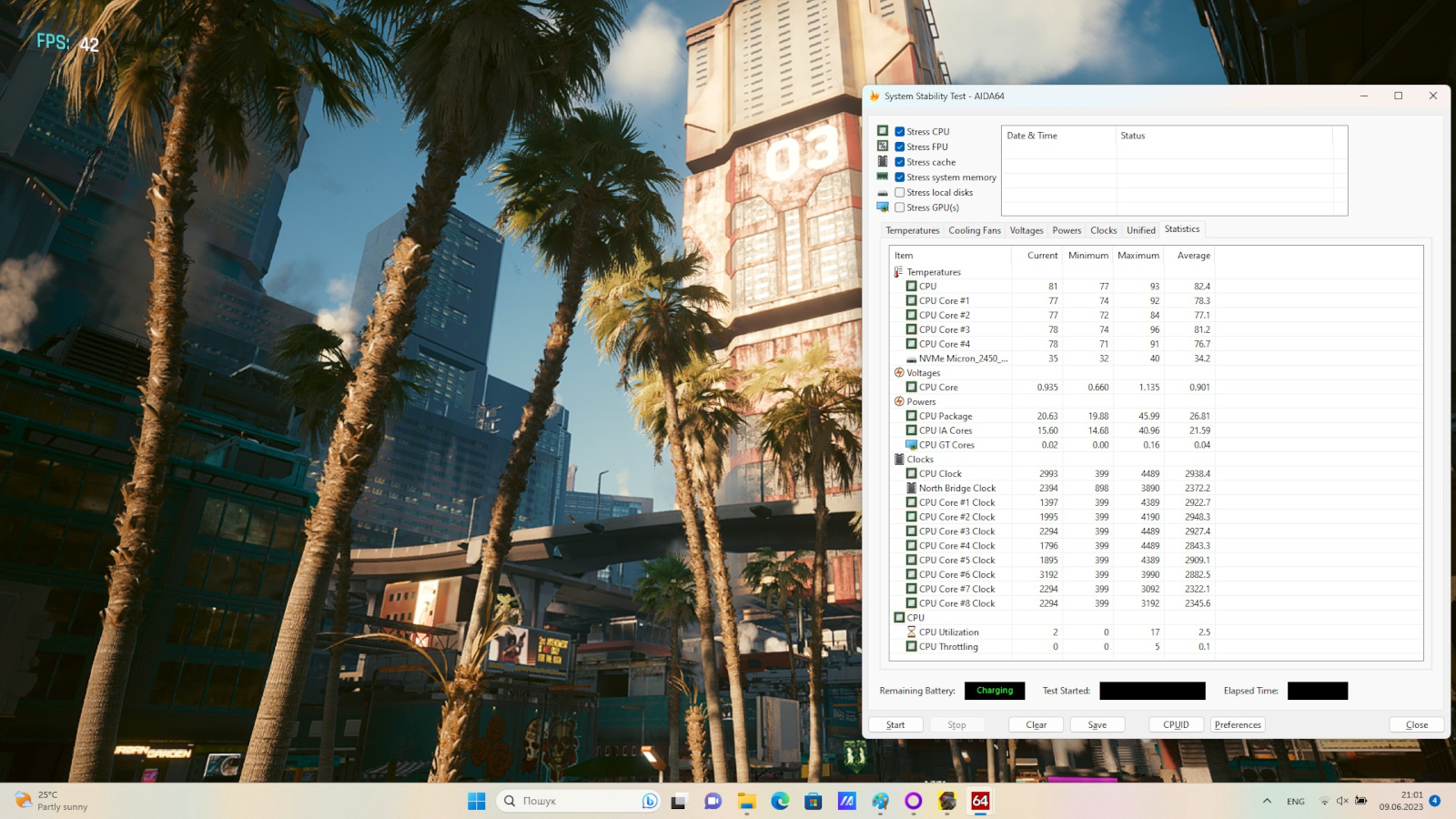The image size is (1456, 819).
Task: Click the FPU icon beside Stress FPU
Action: tap(883, 147)
